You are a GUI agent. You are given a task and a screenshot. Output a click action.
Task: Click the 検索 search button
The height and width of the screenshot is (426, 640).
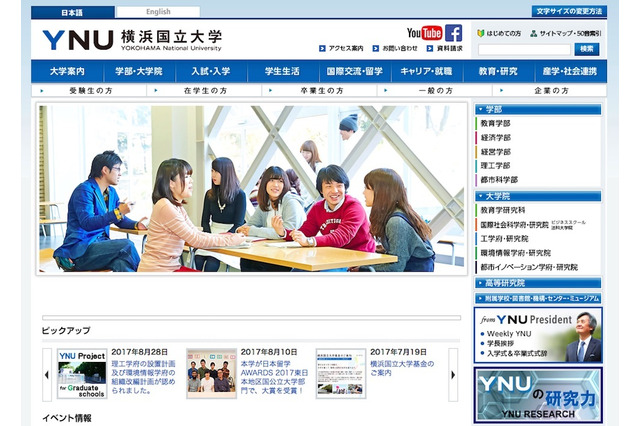click(587, 49)
